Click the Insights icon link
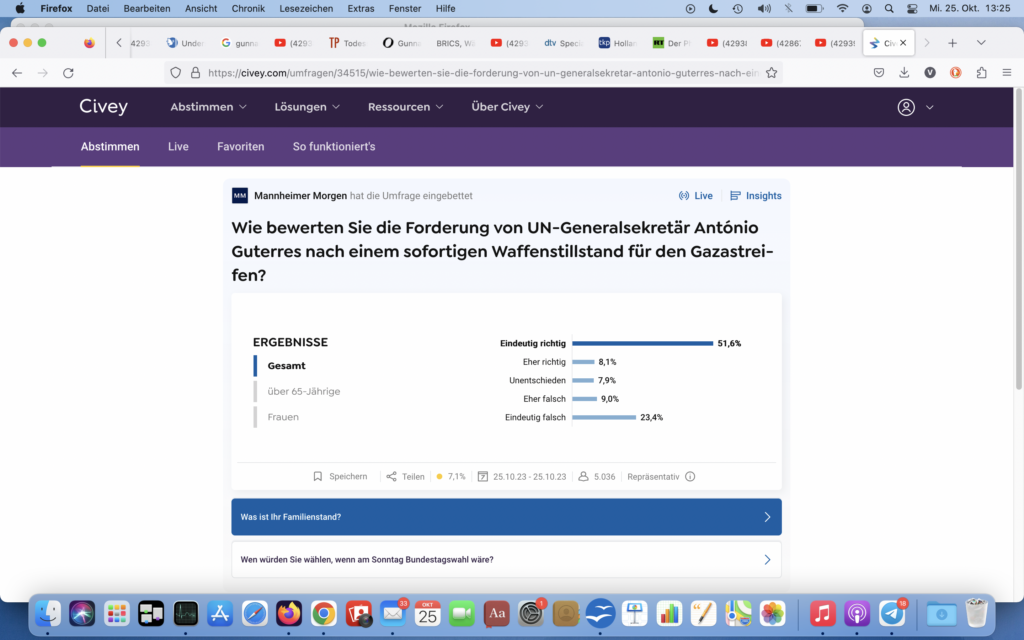 [x=735, y=196]
